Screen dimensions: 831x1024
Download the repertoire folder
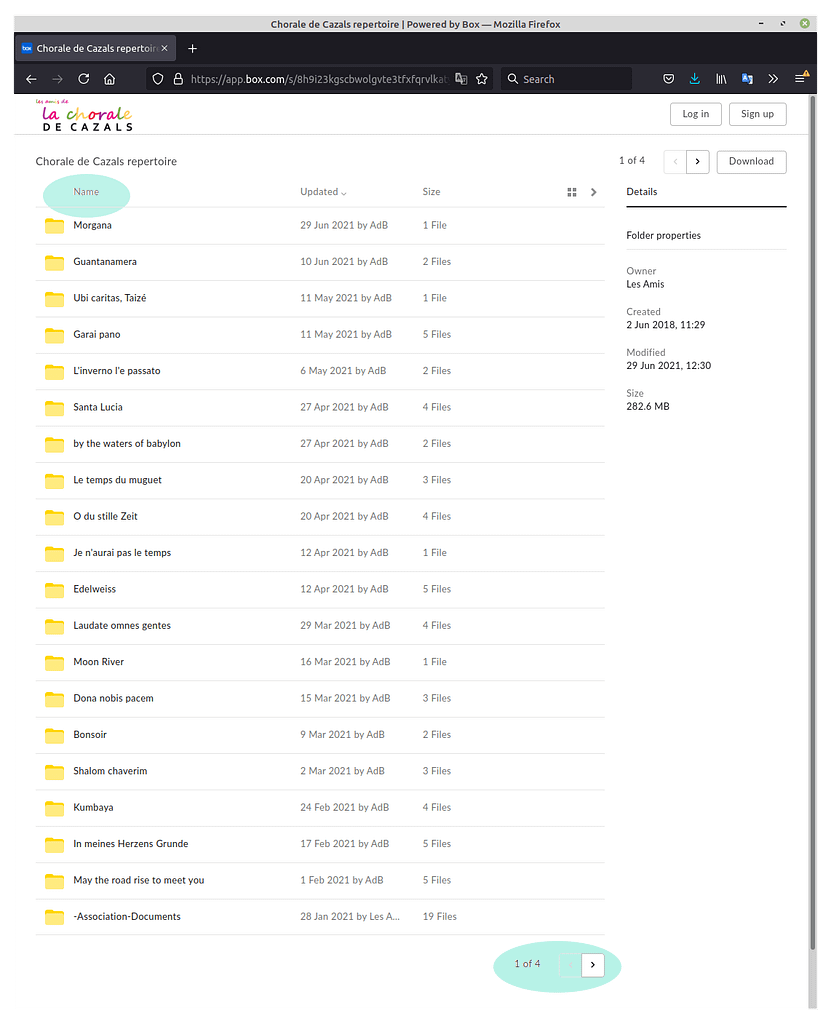coord(751,161)
